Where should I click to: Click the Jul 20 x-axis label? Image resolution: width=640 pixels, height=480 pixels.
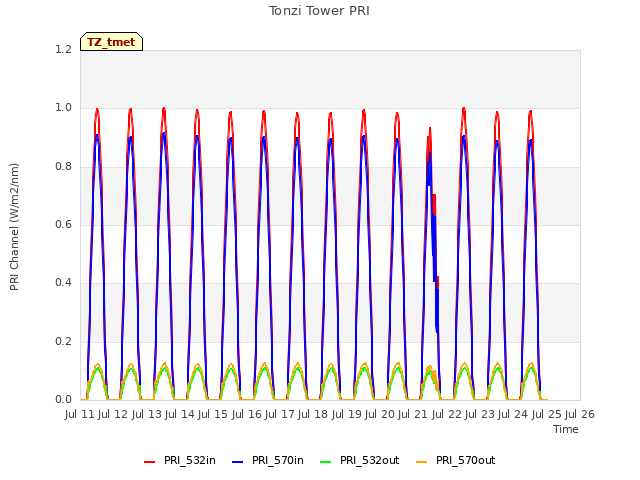pos(380,414)
